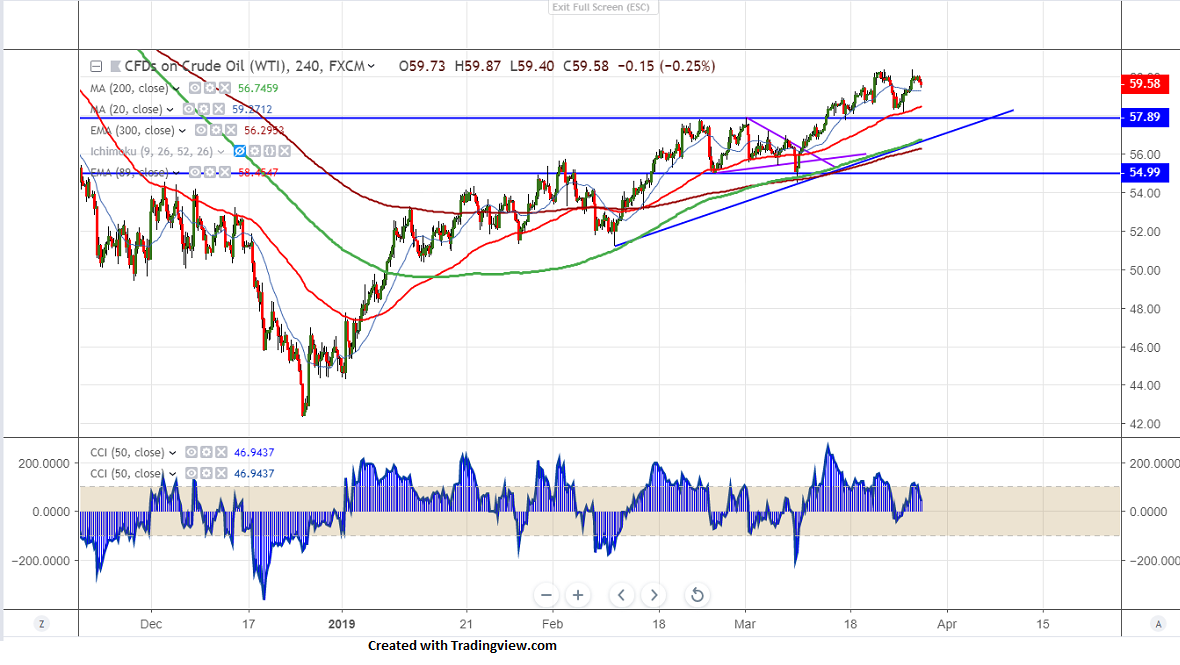Delete the EMA (89, close) indicator
The image size is (1180, 665).
[224, 172]
